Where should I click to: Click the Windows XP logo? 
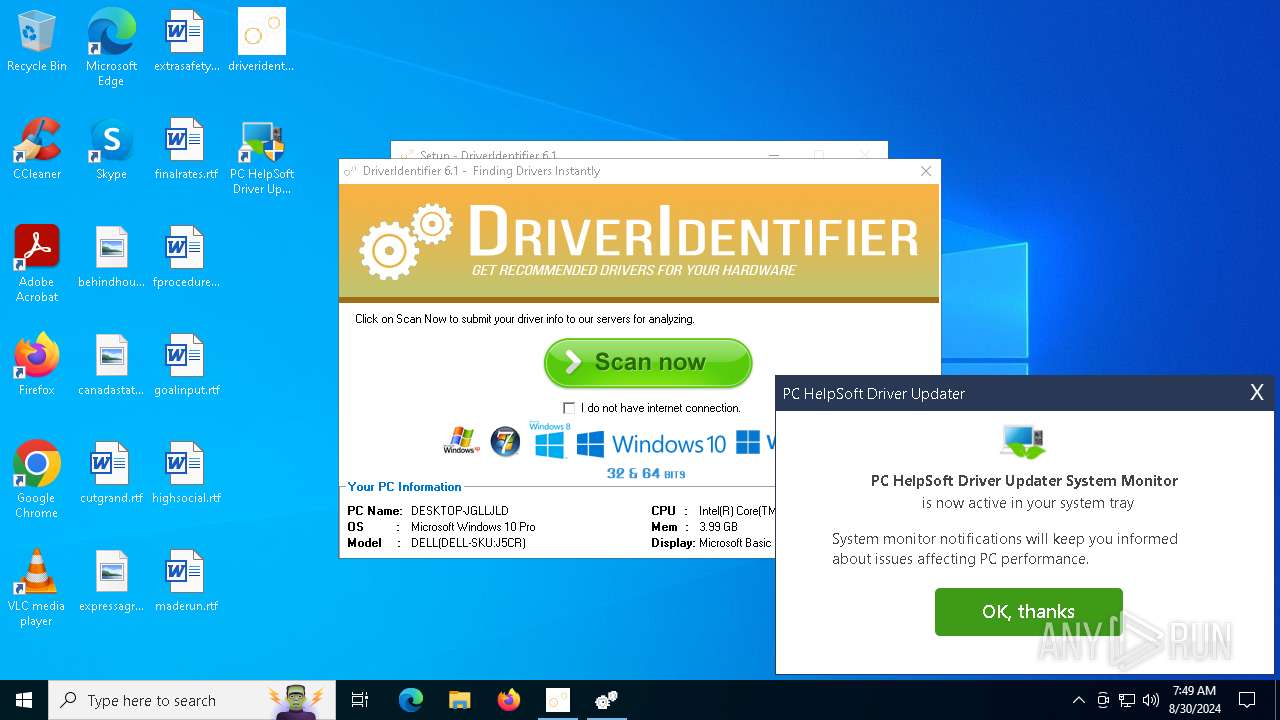461,440
